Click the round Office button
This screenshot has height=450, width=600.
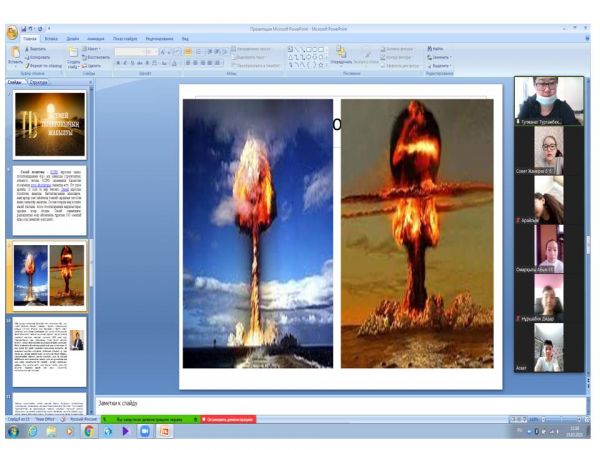tap(11, 33)
